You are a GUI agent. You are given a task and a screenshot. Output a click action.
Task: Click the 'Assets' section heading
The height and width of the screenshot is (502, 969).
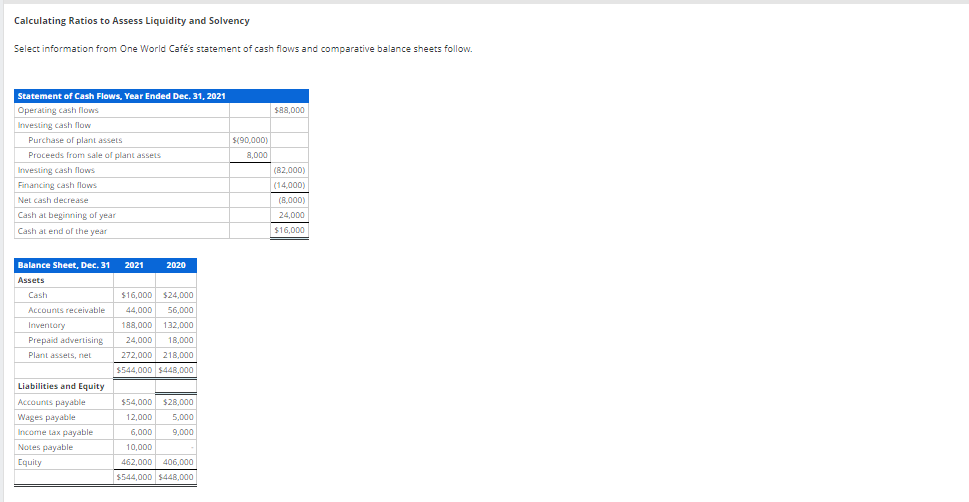31,280
